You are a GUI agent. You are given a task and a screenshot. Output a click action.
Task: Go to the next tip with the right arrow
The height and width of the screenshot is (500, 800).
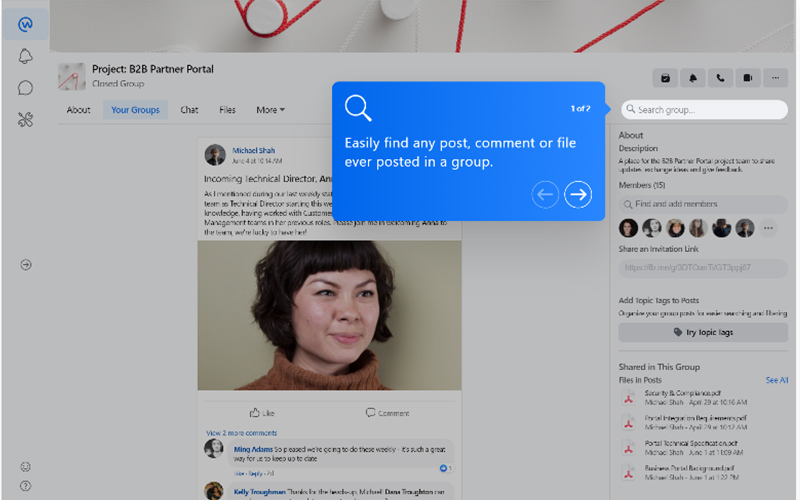(578, 194)
